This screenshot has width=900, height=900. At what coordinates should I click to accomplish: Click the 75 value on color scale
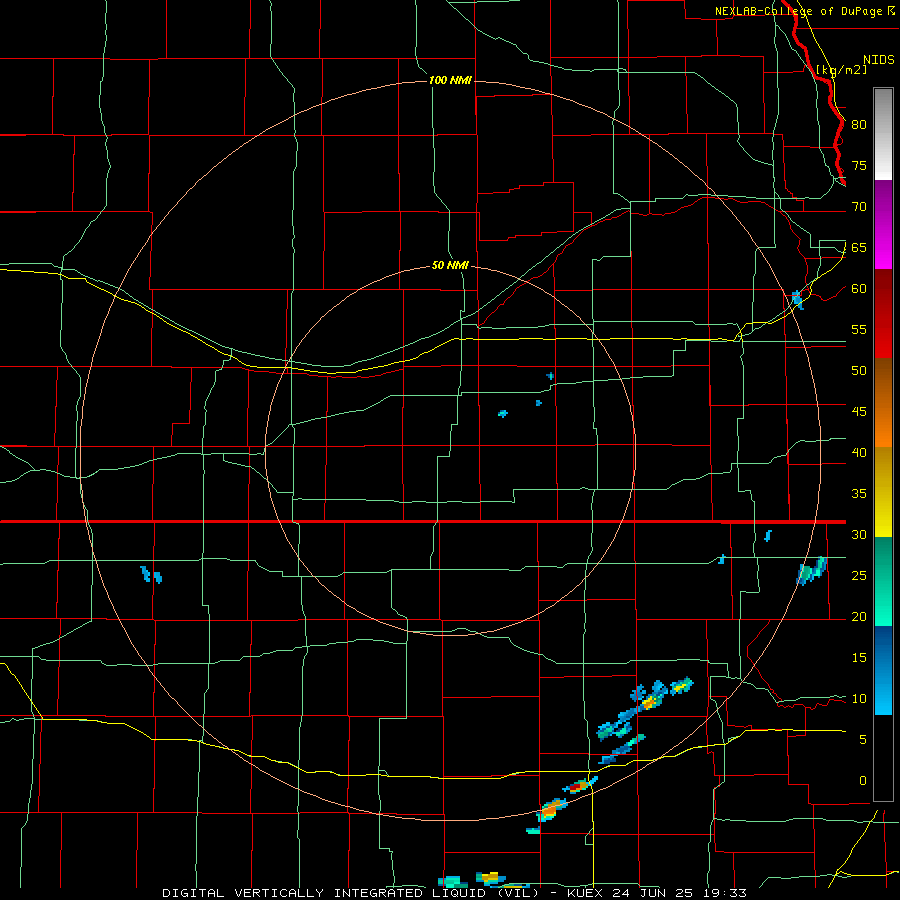(859, 166)
